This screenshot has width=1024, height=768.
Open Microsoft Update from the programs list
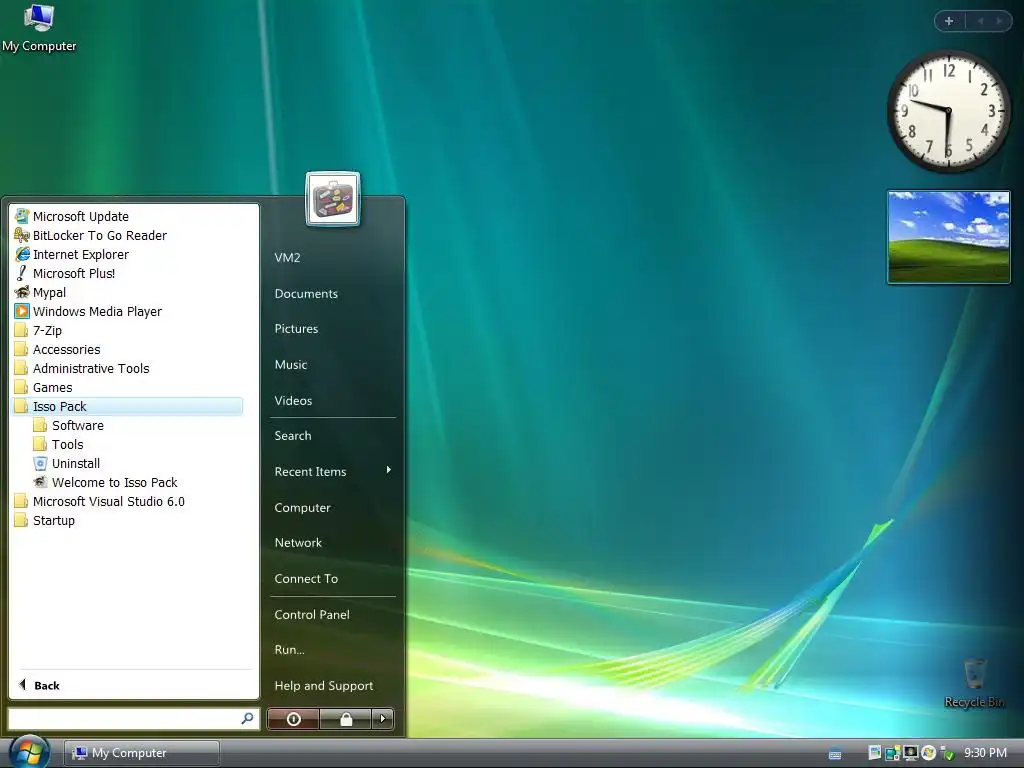(71, 216)
